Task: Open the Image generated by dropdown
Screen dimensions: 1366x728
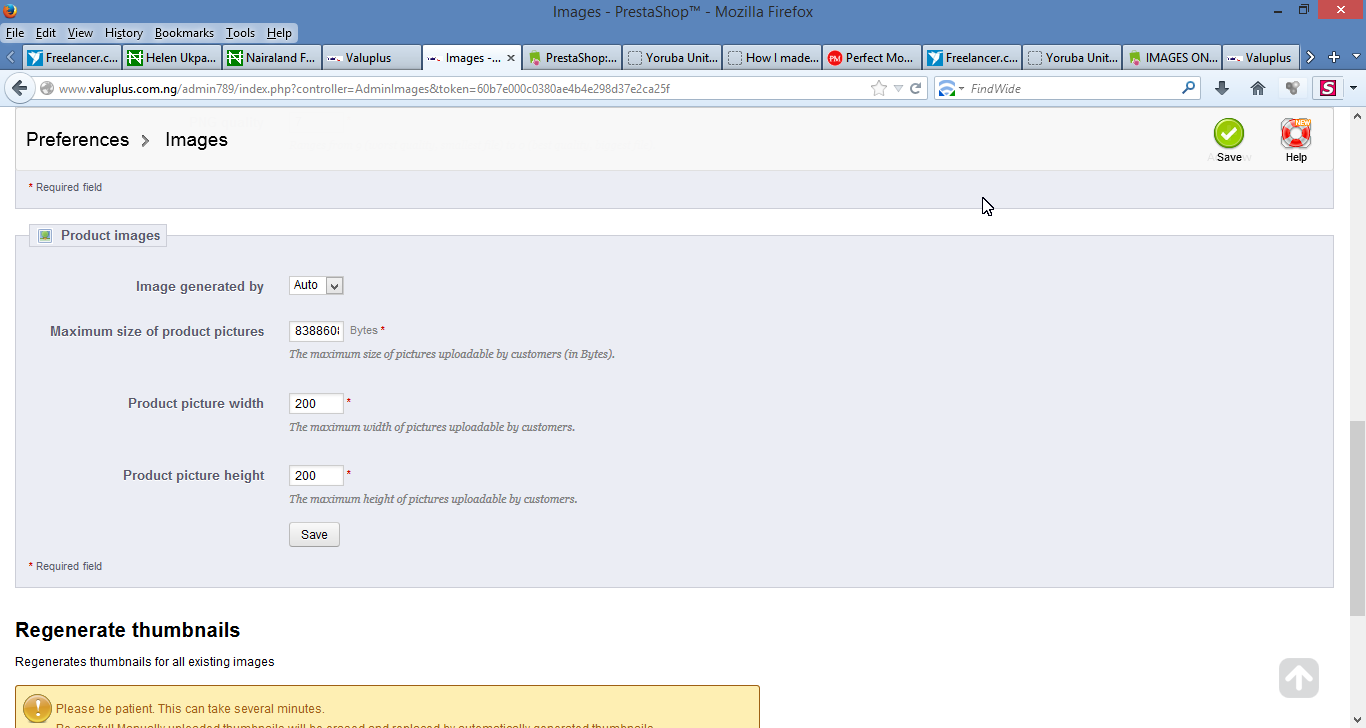Action: (316, 286)
